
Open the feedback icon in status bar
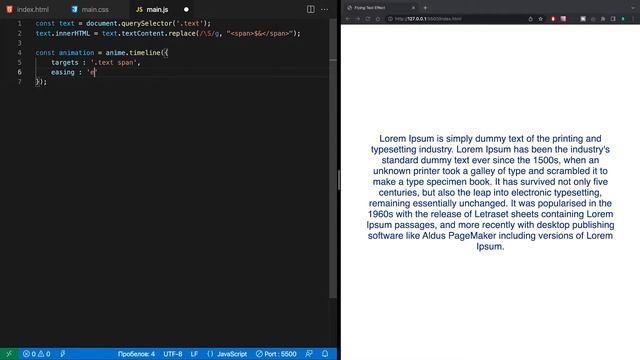coord(309,354)
